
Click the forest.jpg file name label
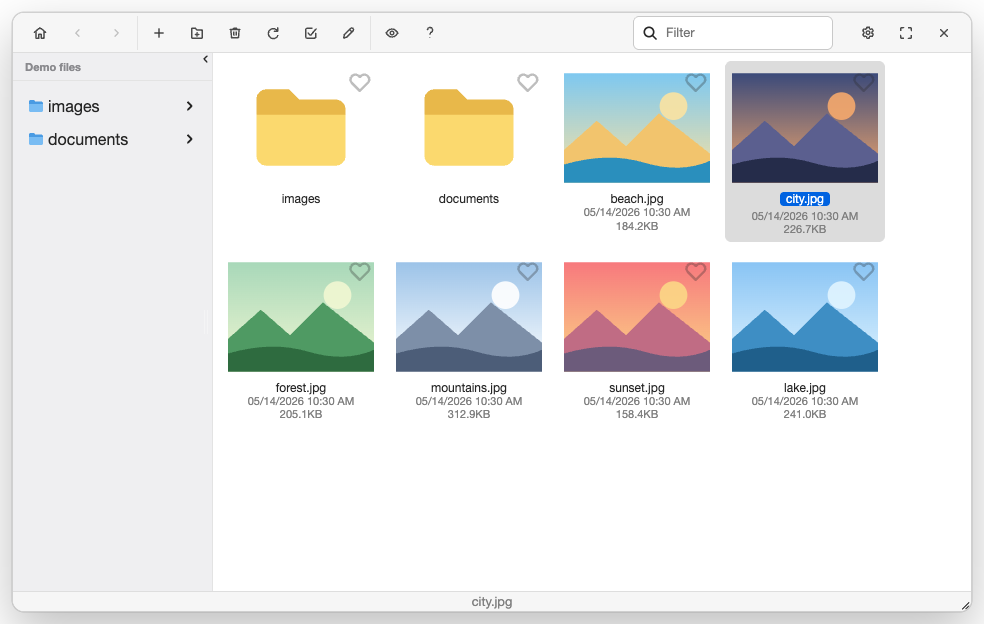click(301, 388)
